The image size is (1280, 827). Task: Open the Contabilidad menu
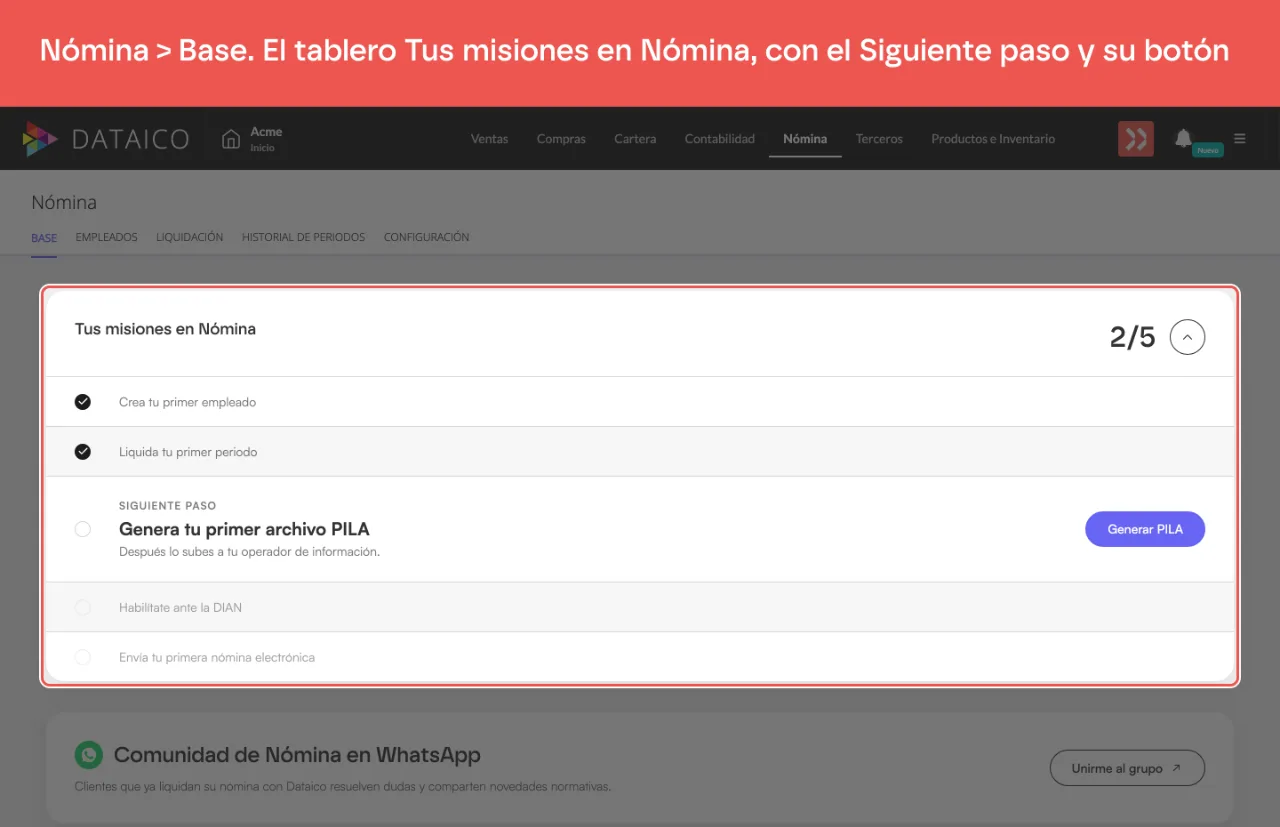click(720, 139)
